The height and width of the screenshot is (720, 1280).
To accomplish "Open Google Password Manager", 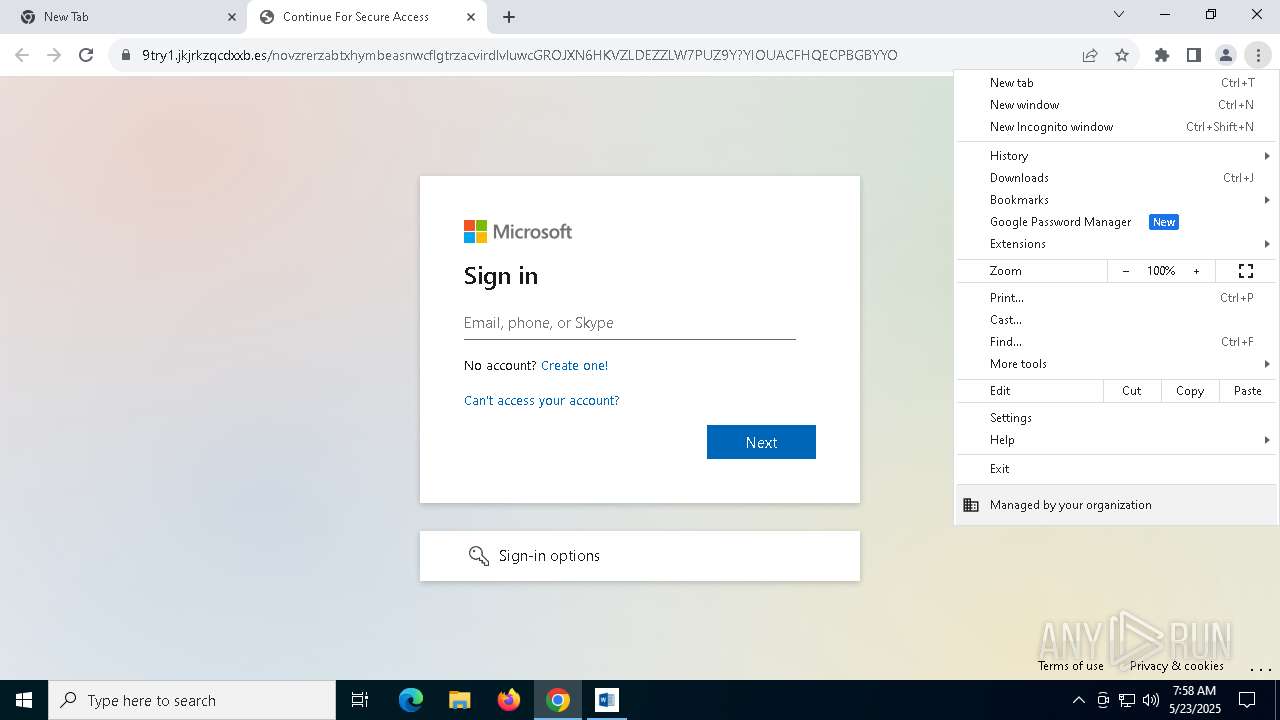I will (1117, 222).
